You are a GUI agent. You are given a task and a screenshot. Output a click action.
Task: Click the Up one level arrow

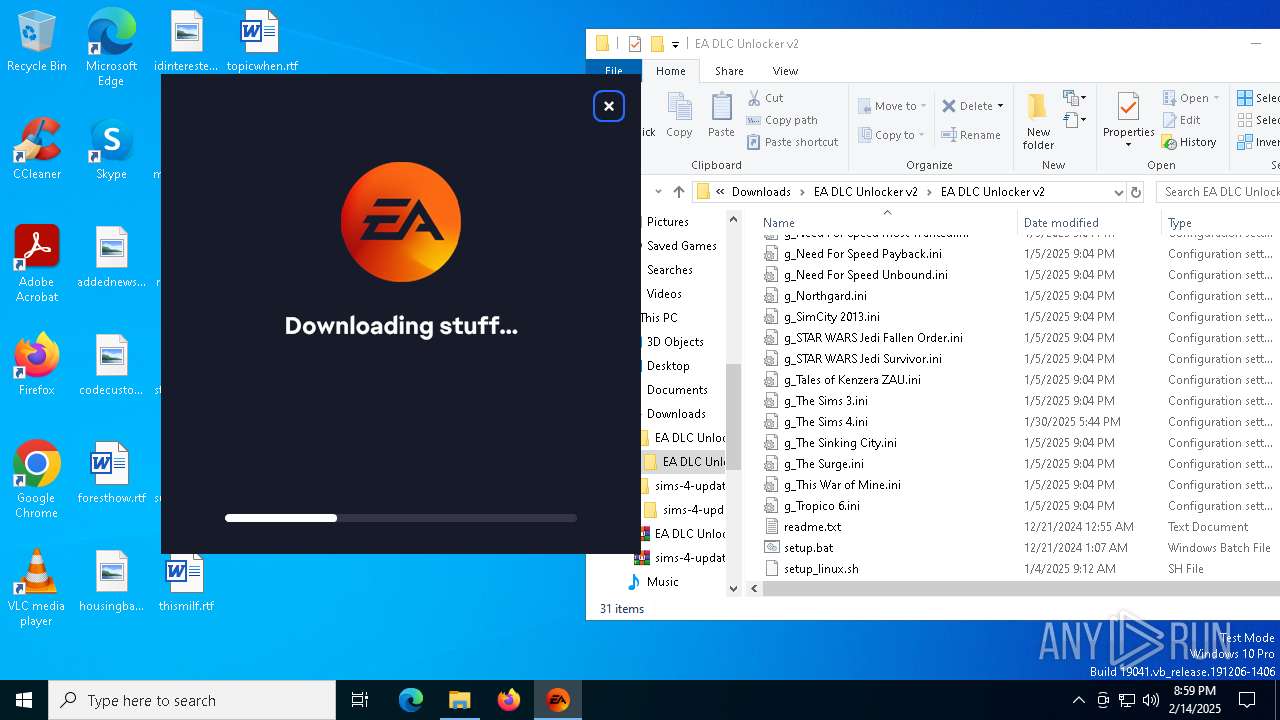(x=679, y=192)
